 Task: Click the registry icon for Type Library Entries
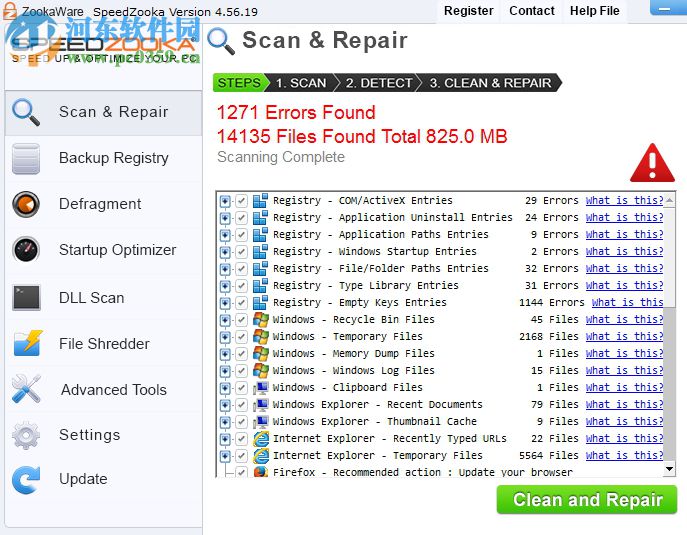tap(260, 286)
